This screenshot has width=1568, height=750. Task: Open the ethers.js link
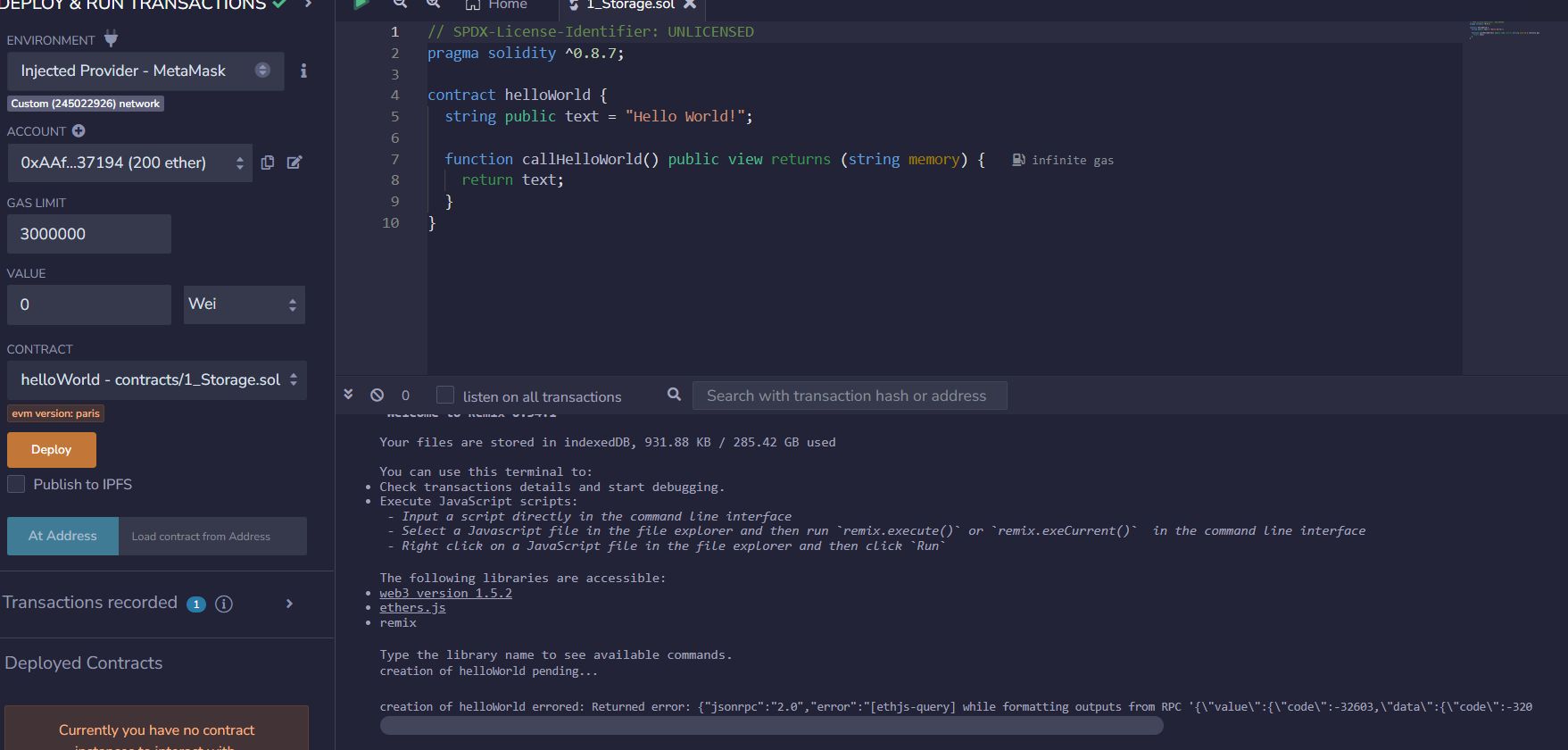412,607
